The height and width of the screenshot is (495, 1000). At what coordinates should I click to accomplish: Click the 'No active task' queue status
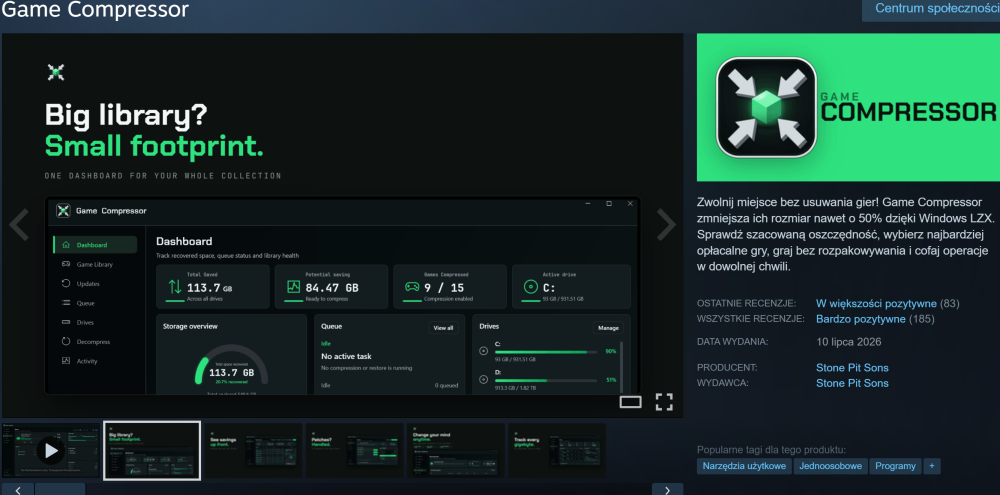(346, 357)
